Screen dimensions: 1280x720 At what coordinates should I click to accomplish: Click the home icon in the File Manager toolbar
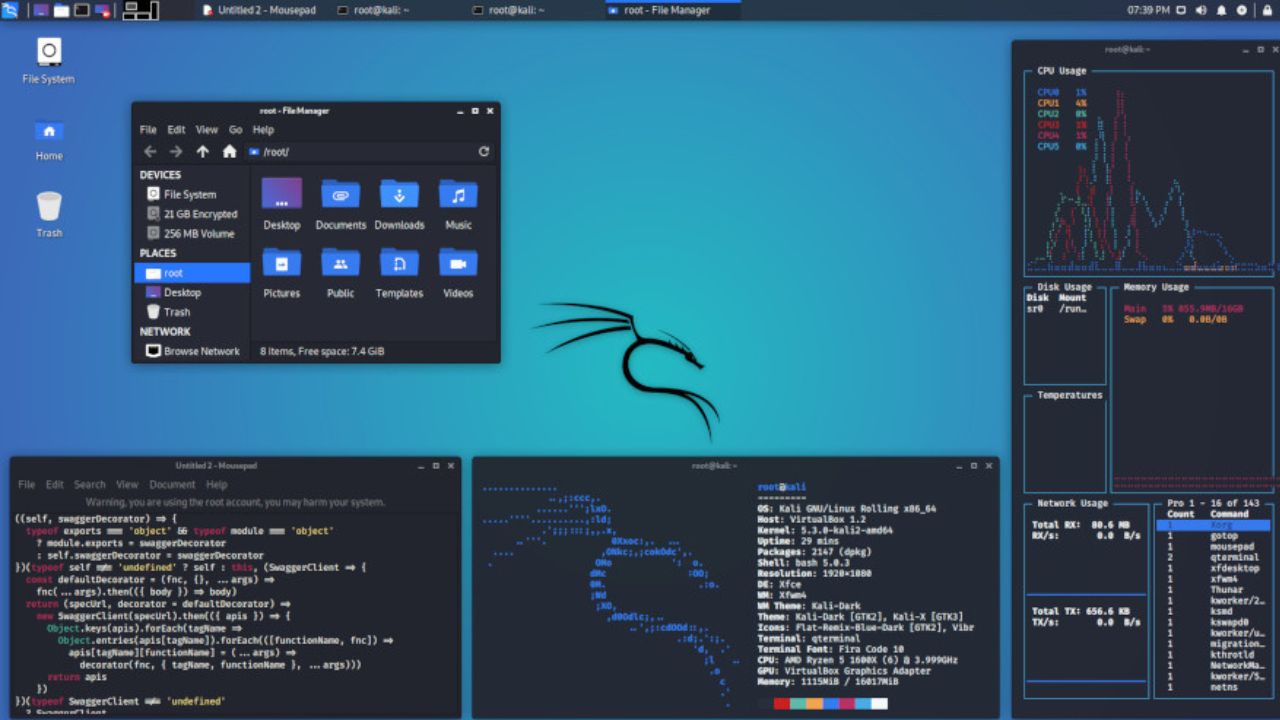pyautogui.click(x=229, y=152)
